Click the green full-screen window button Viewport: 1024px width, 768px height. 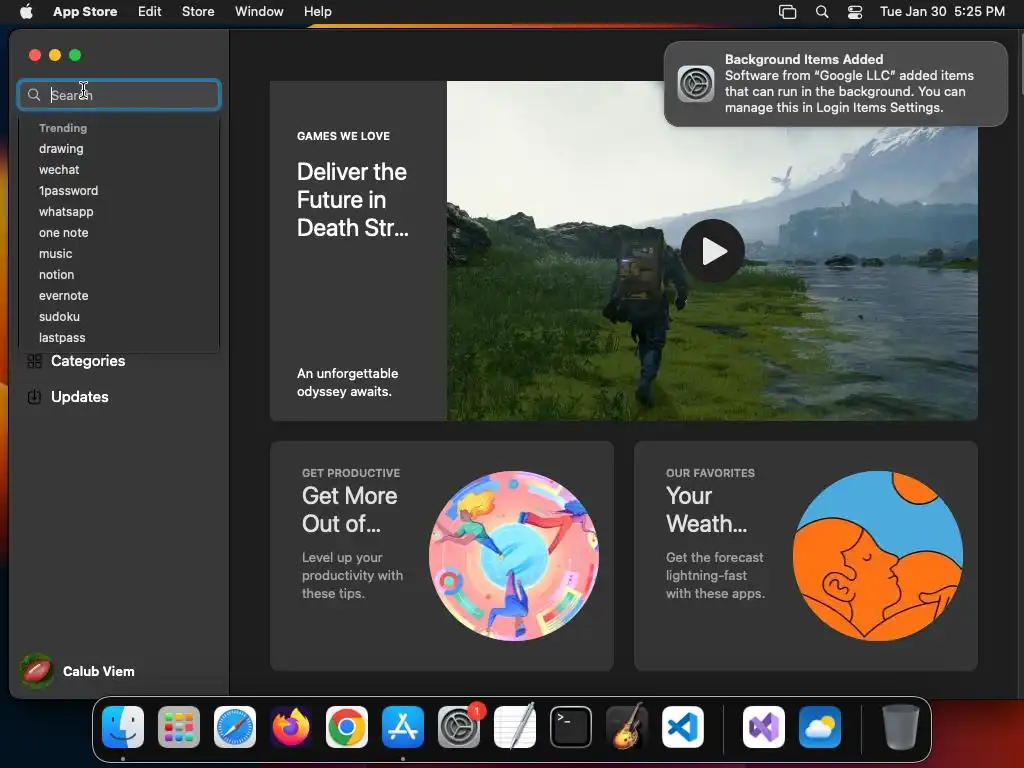(75, 56)
